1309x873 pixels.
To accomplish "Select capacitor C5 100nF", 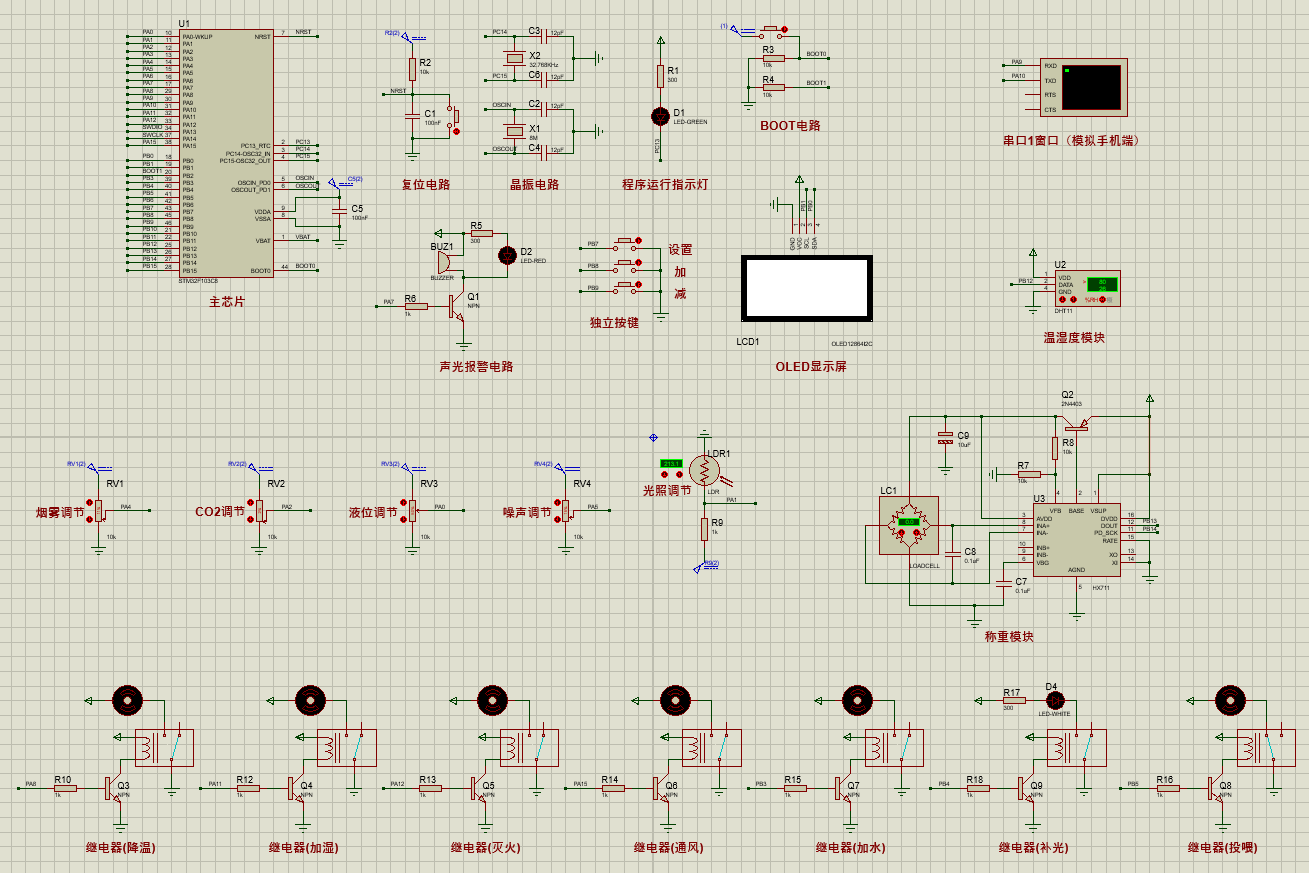I will coord(339,210).
